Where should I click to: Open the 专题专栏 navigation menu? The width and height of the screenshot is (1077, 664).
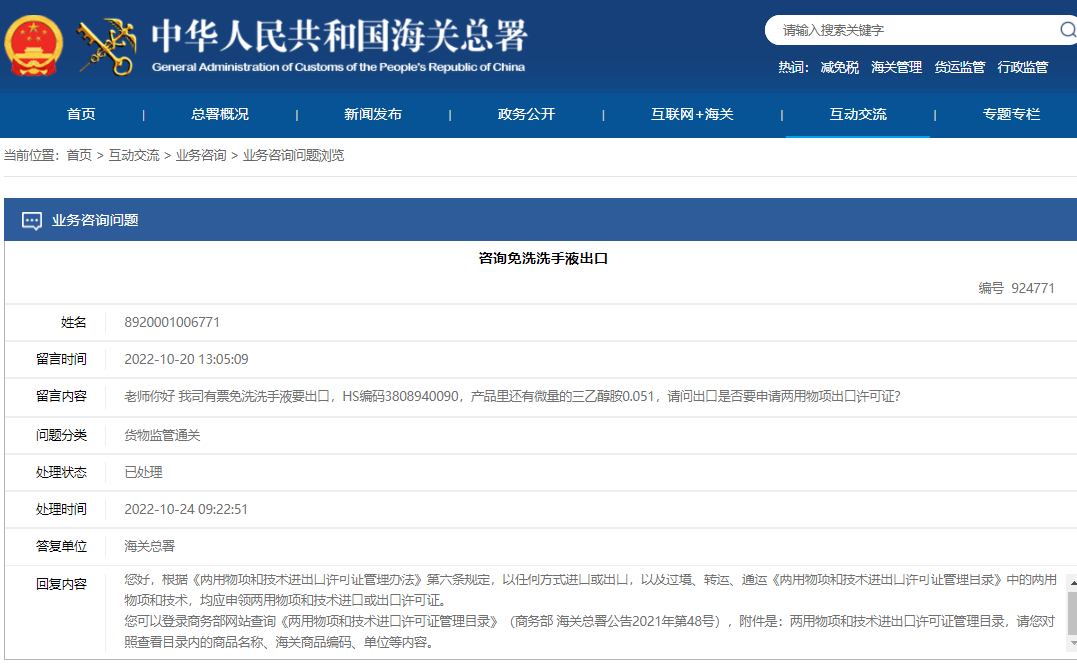1013,113
